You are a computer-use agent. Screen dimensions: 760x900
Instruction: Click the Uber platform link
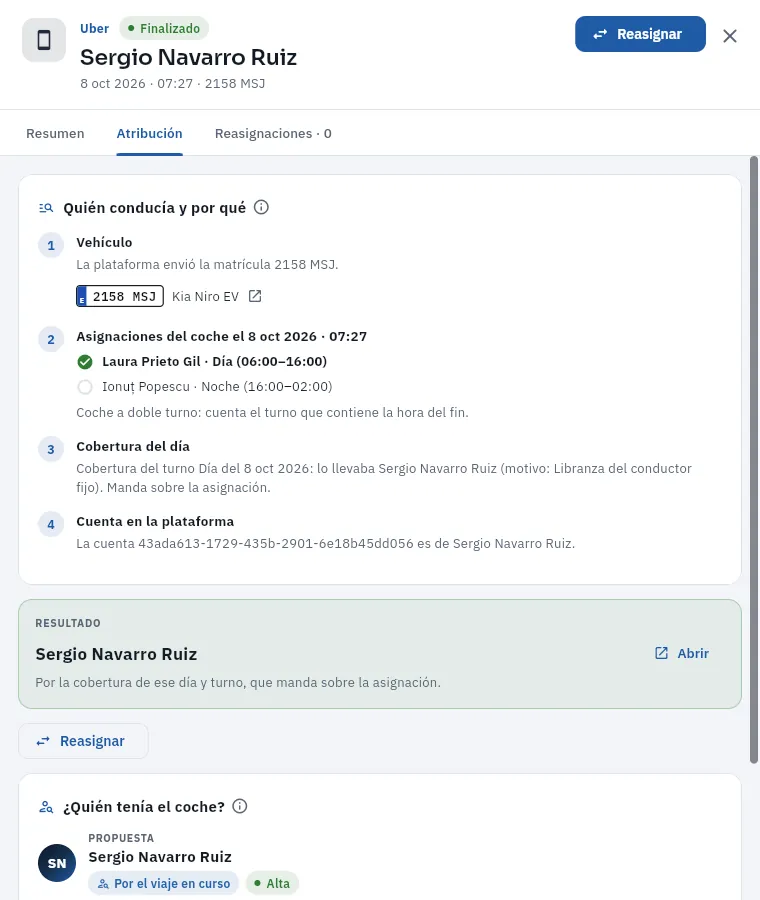[x=94, y=29]
